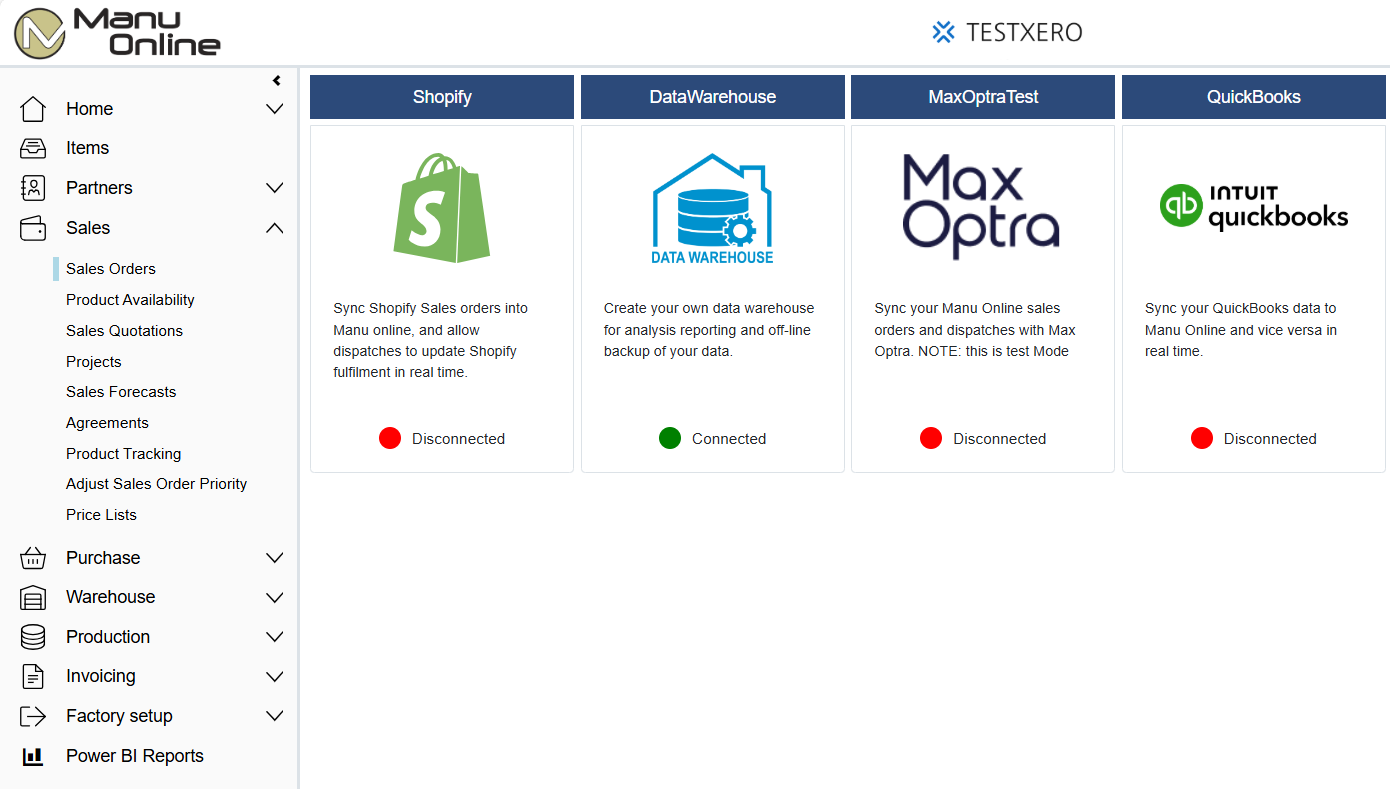
Task: Click the Home house icon in sidebar
Action: [x=33, y=109]
